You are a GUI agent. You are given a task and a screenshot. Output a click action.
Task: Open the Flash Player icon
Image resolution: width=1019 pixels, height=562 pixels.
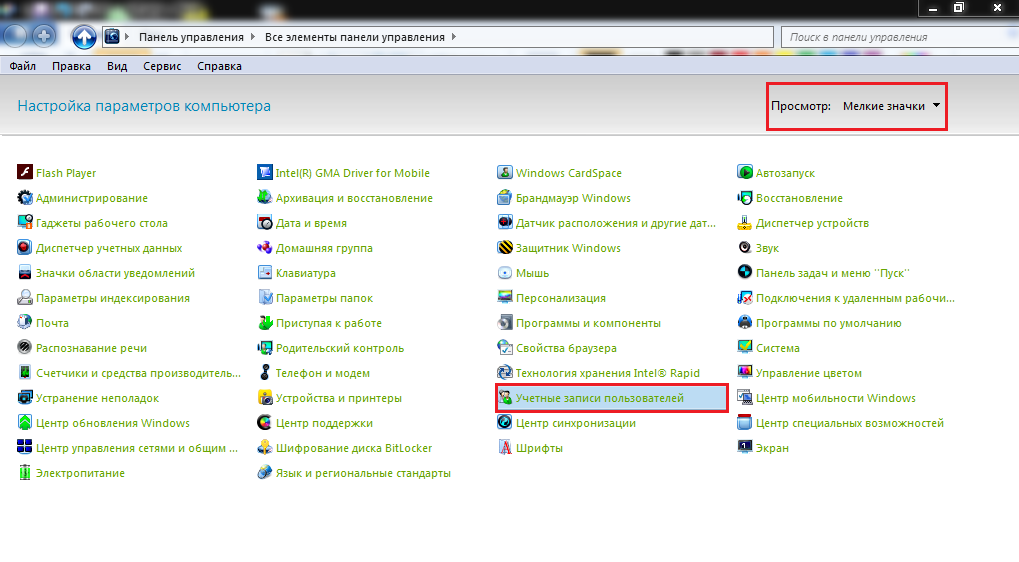[x=25, y=172]
